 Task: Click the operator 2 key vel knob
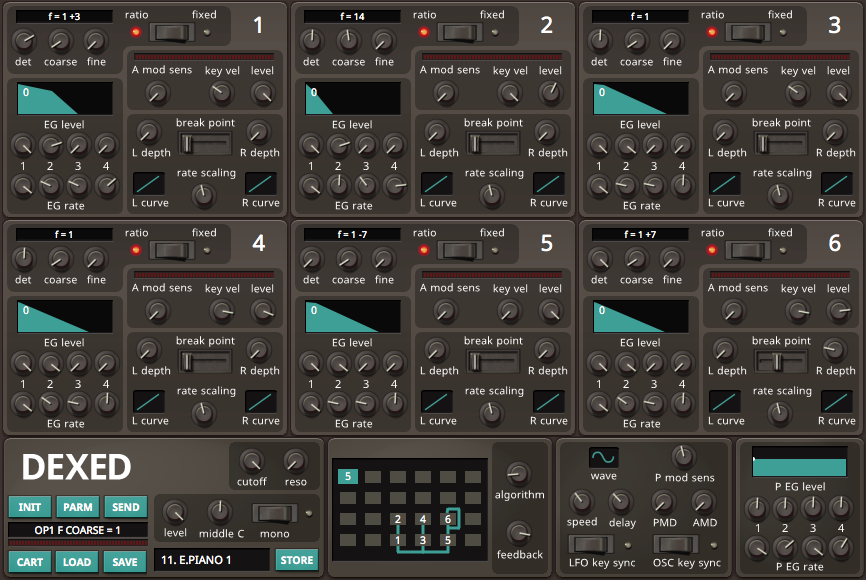pos(510,94)
